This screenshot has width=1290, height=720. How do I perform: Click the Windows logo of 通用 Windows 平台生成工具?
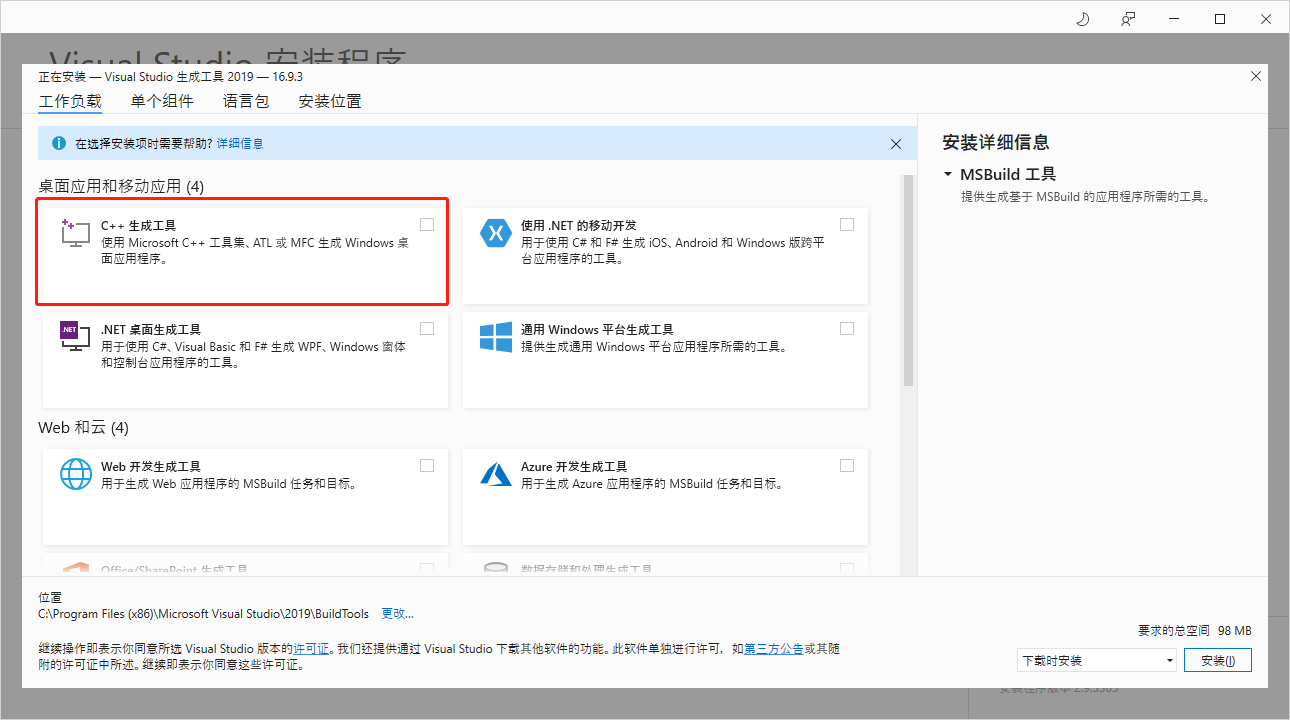(496, 337)
